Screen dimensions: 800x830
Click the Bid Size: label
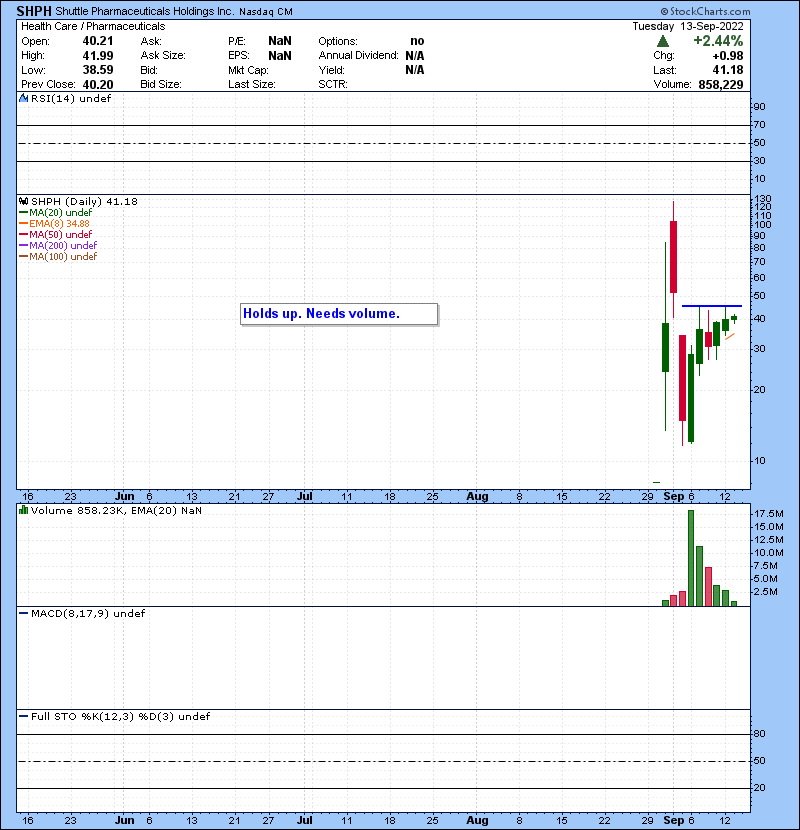[161, 85]
